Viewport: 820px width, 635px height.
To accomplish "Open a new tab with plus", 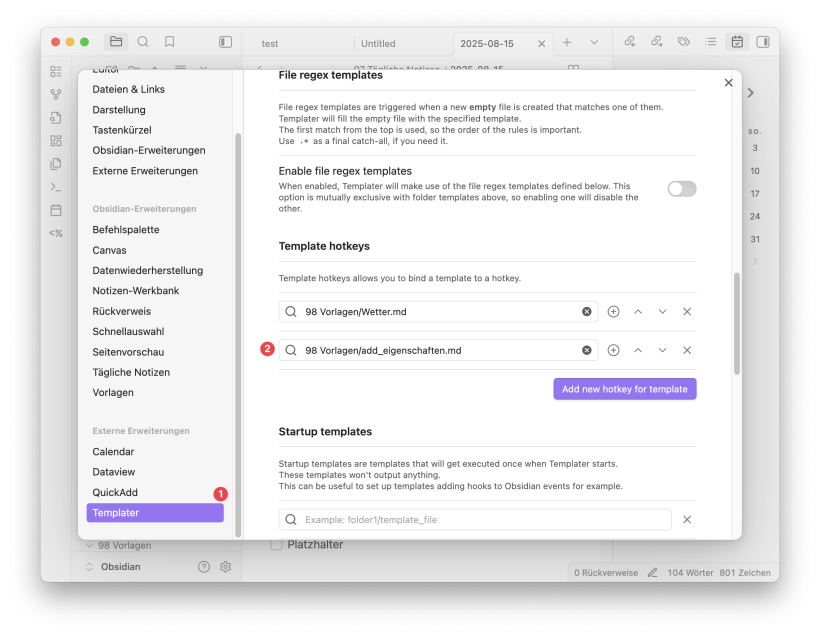I will coord(567,42).
